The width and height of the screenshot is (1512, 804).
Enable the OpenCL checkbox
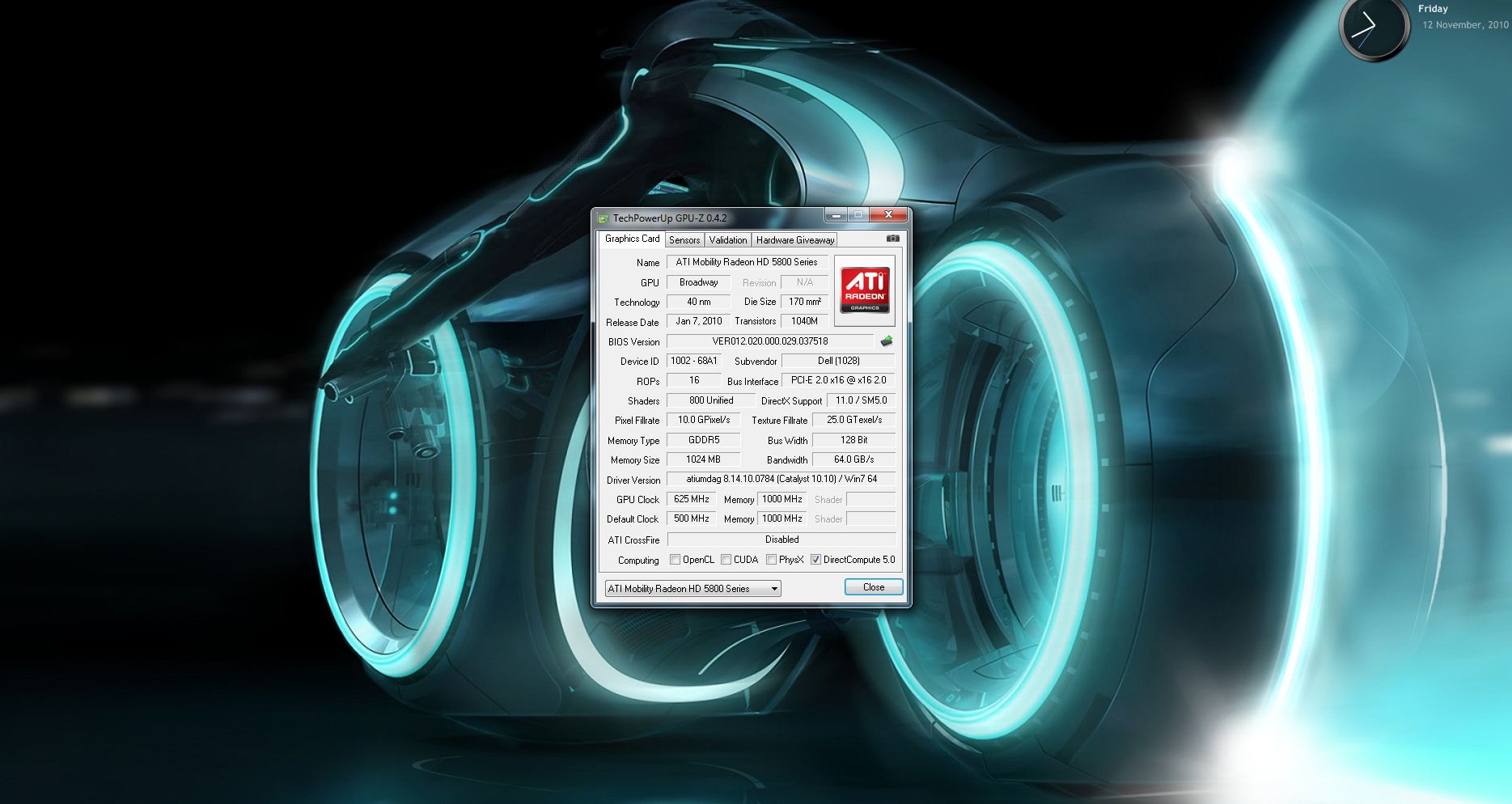(675, 560)
